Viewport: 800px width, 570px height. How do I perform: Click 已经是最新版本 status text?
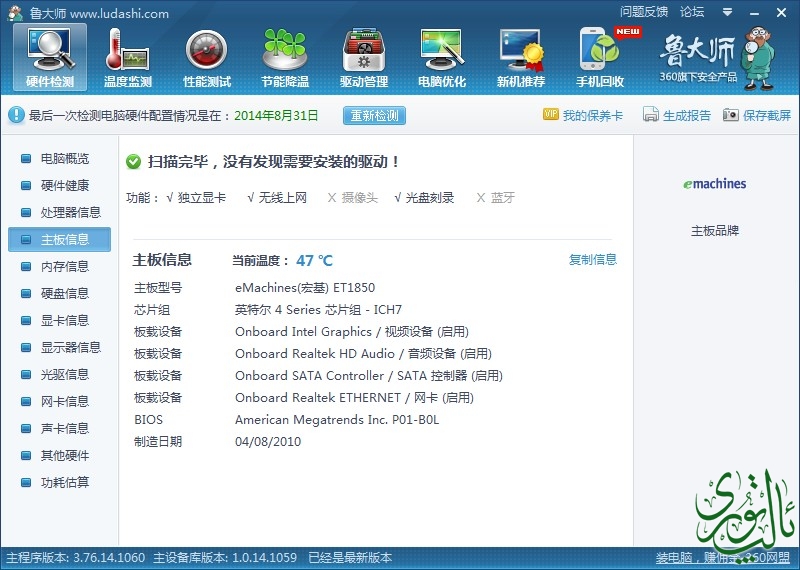tap(350, 557)
